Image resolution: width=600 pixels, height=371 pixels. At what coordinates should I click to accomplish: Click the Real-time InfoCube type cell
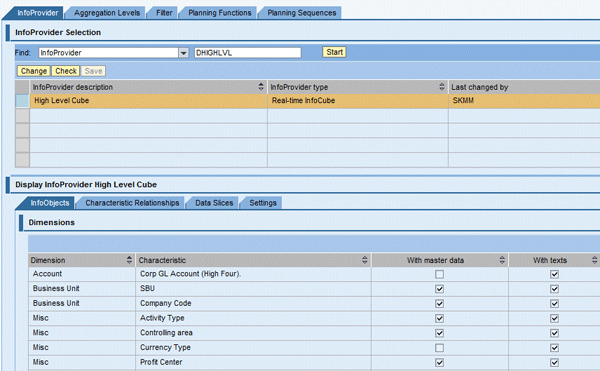point(357,101)
